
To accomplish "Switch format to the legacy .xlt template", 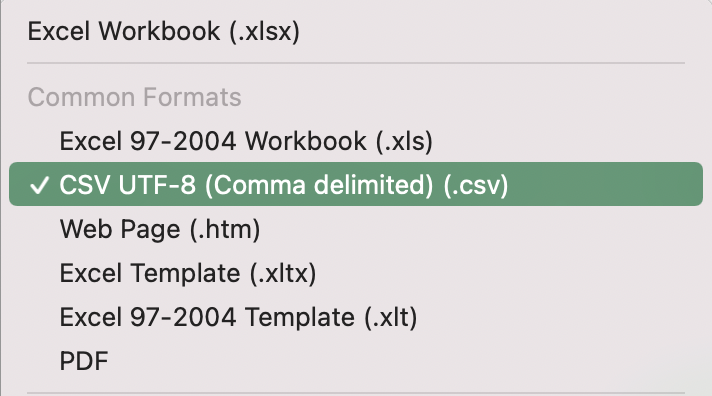I will click(x=356, y=317).
